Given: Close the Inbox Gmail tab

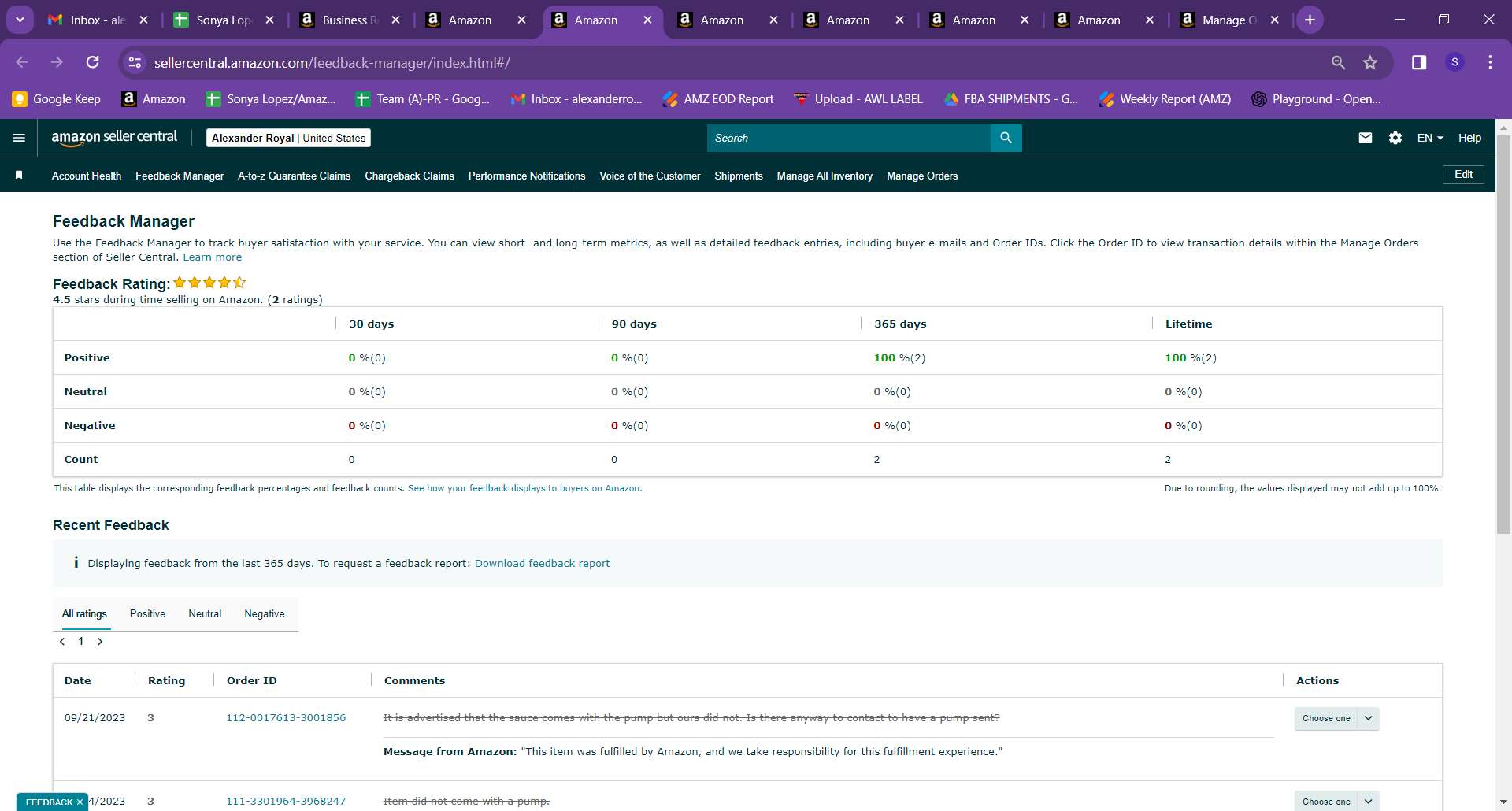Looking at the screenshot, I should [x=143, y=20].
